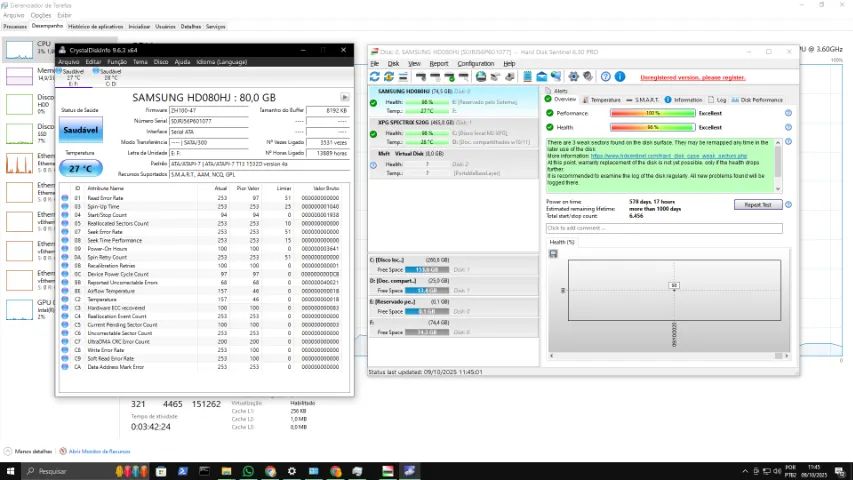
Task: Select Msft Virtual Disk in Sentinel list
Action: tap(454, 163)
